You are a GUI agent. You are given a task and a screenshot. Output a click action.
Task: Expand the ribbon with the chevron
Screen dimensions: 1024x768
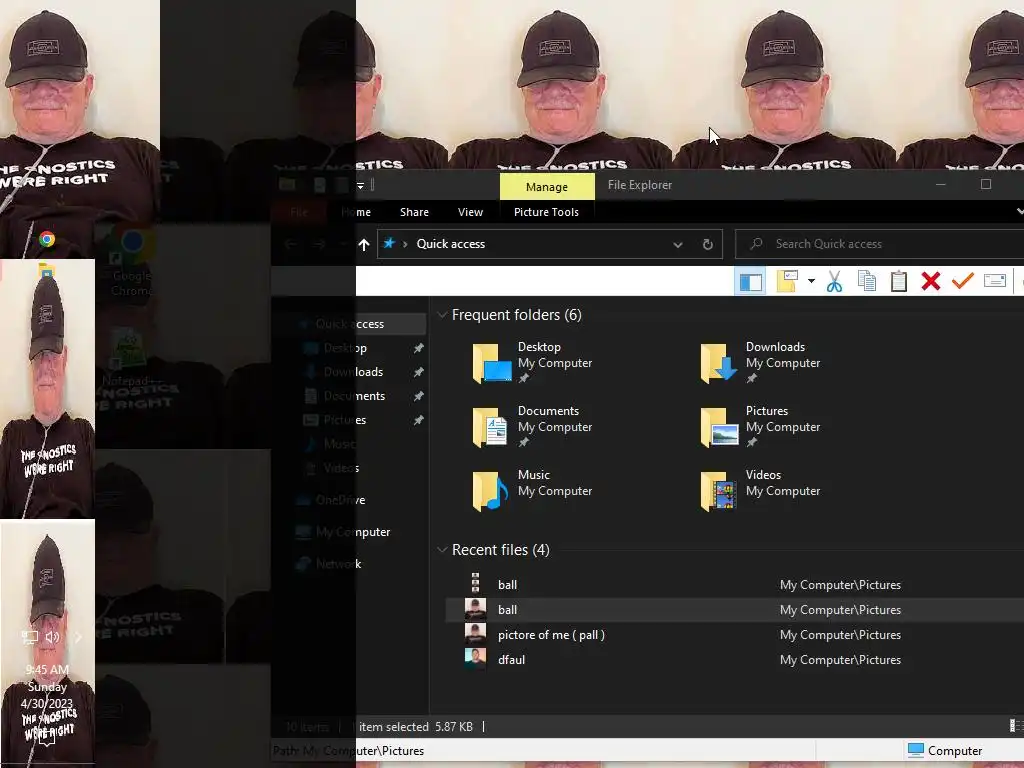[1019, 212]
